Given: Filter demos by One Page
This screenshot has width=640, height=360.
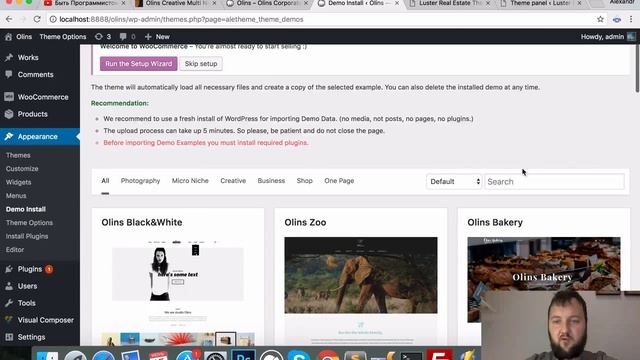Looking at the screenshot, I should [x=339, y=181].
